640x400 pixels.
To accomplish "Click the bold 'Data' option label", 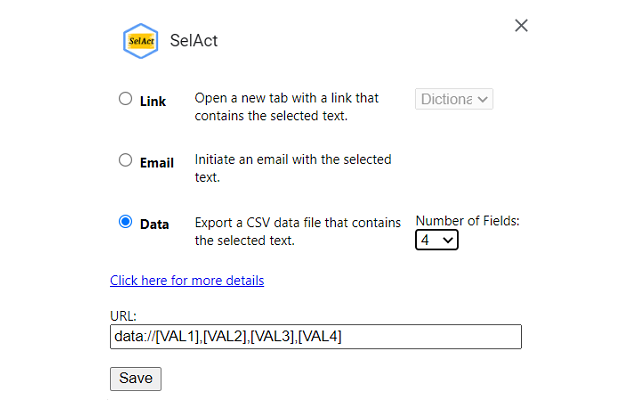I will [x=154, y=224].
